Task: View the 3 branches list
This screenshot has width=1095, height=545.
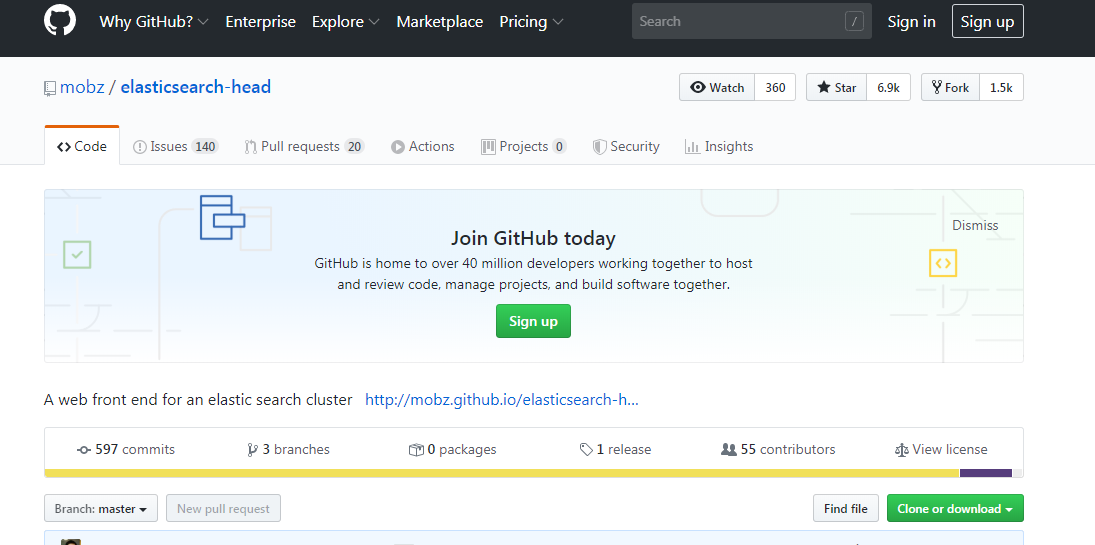Action: [x=288, y=449]
